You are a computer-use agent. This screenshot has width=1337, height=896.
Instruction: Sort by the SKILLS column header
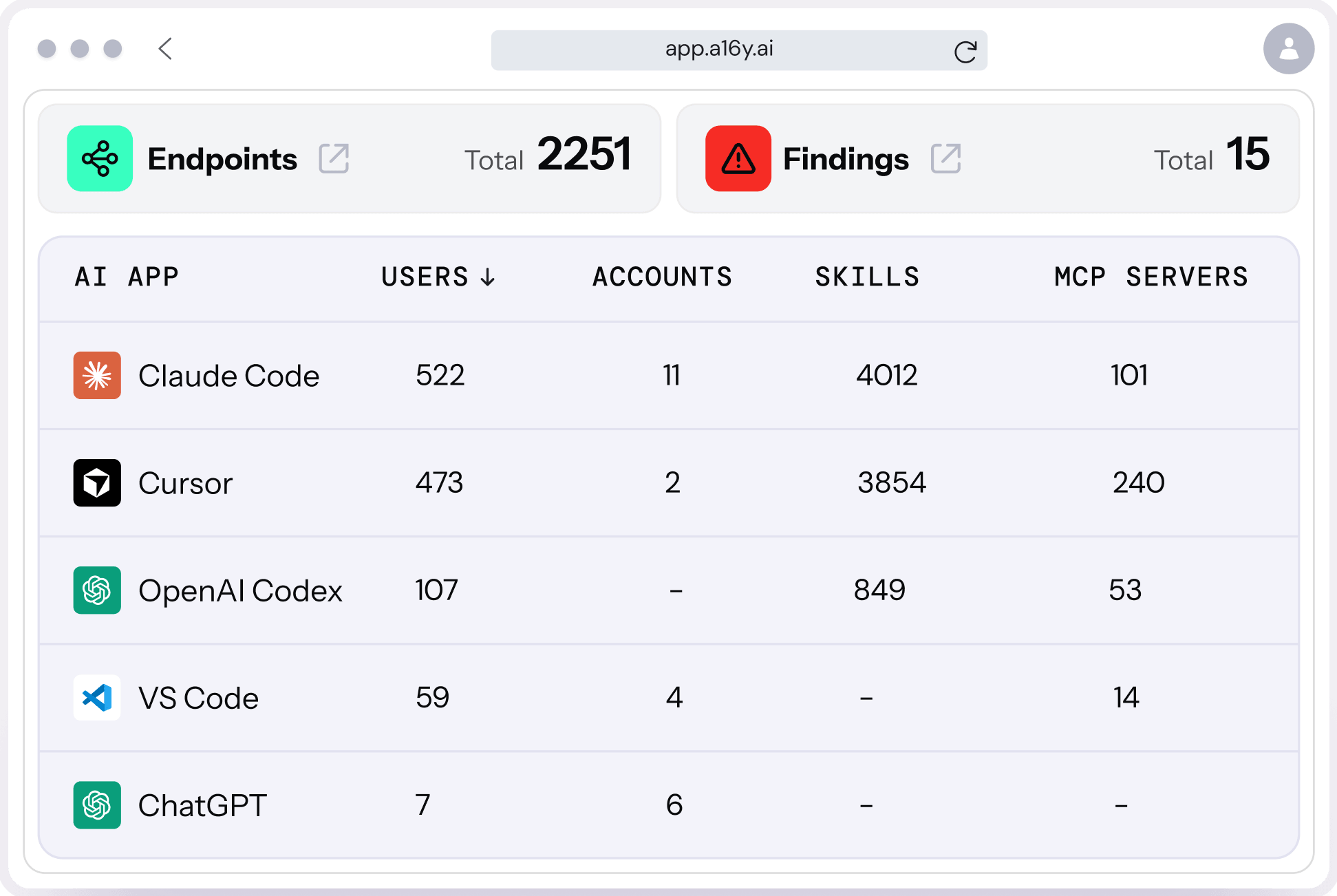pos(867,277)
